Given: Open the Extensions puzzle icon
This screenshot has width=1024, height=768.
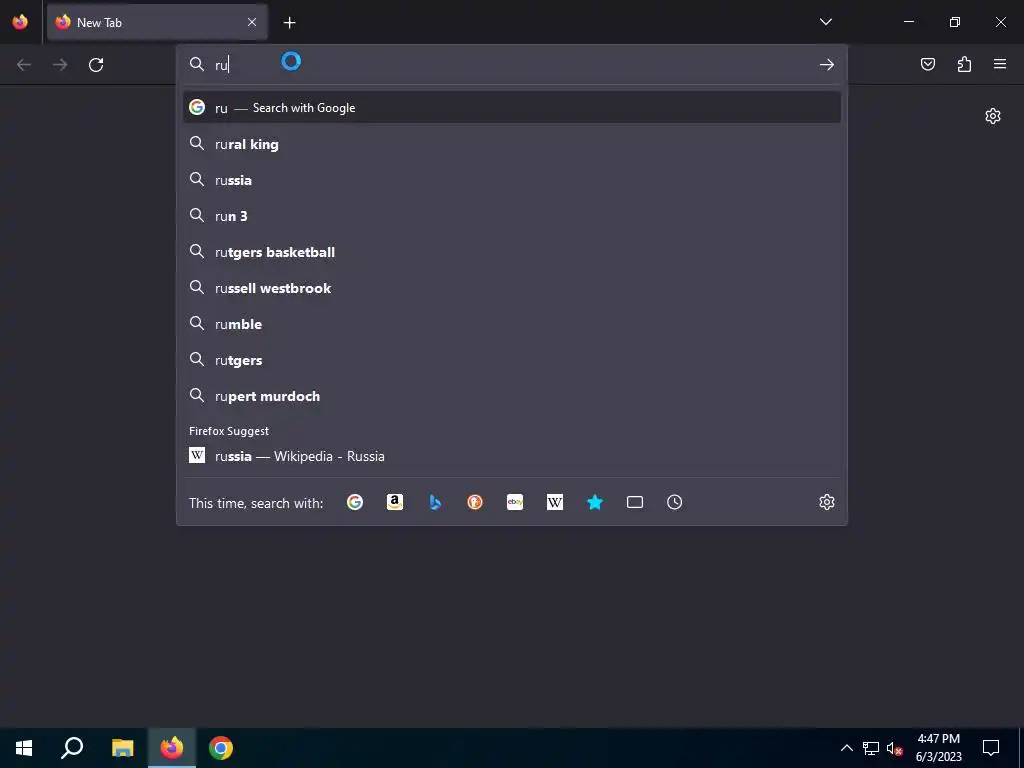Looking at the screenshot, I should pyautogui.click(x=964, y=64).
